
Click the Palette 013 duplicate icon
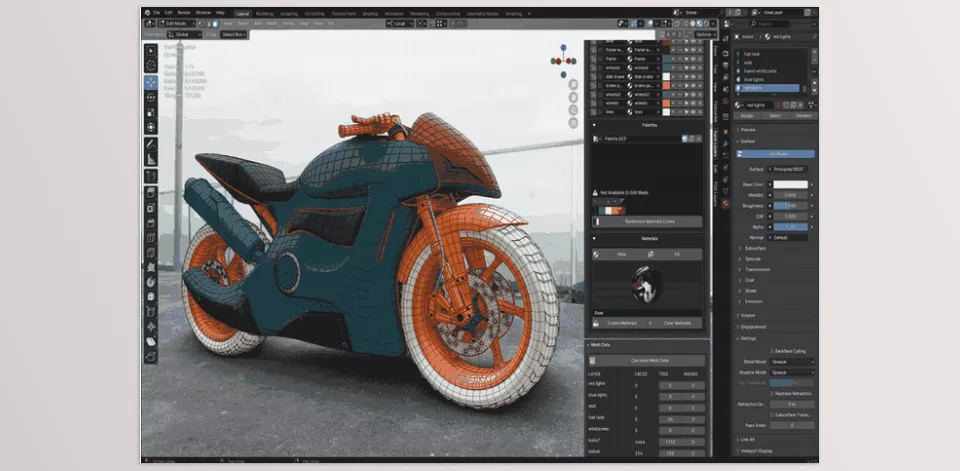point(691,139)
